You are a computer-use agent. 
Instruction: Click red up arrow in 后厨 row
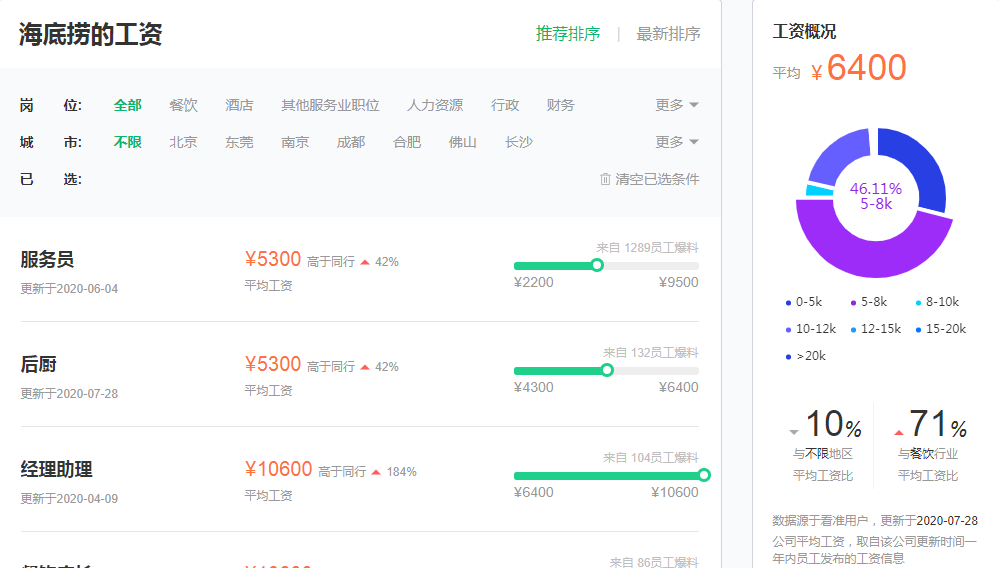pyautogui.click(x=365, y=367)
